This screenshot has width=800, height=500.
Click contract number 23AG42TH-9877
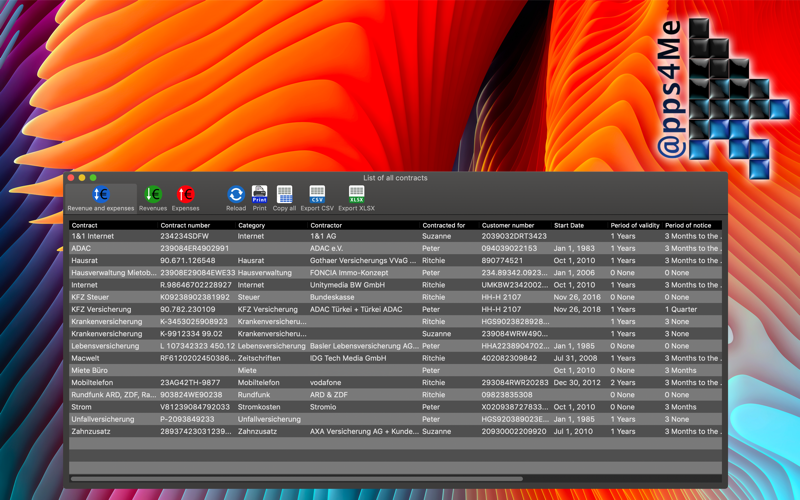pos(190,383)
